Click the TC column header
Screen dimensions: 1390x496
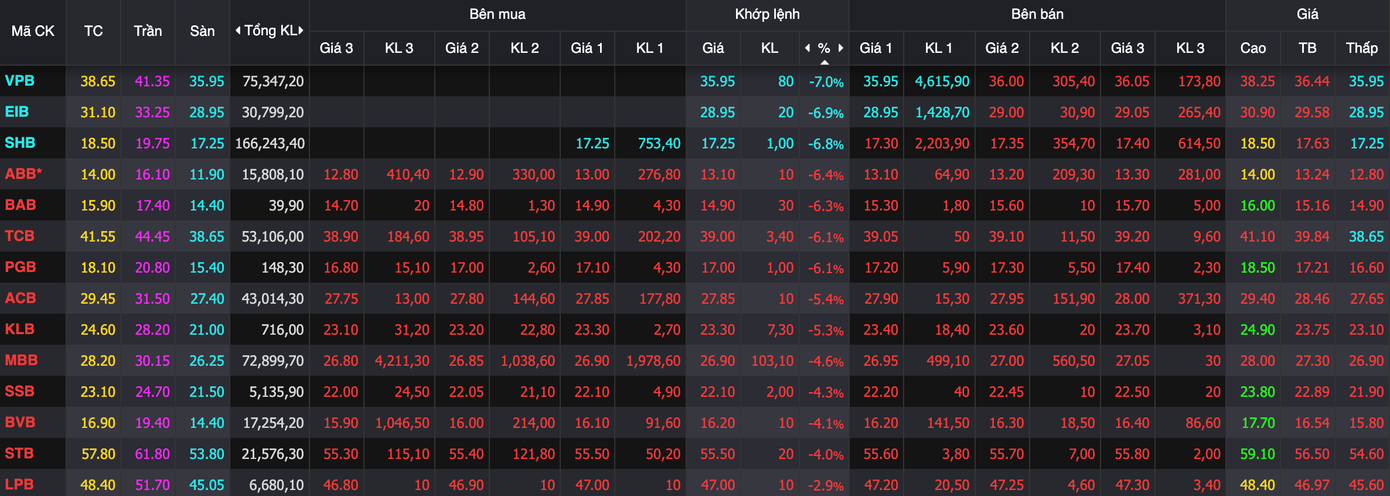93,31
